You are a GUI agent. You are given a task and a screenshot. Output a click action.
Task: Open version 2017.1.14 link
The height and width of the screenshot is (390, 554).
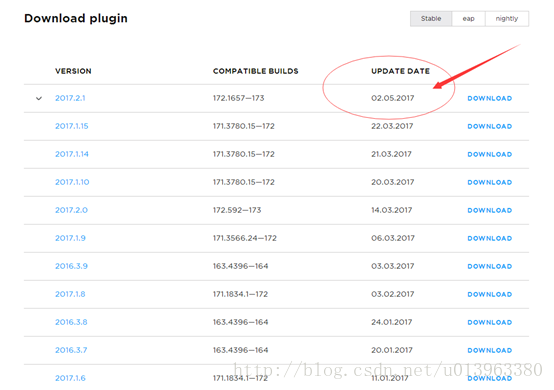72,154
